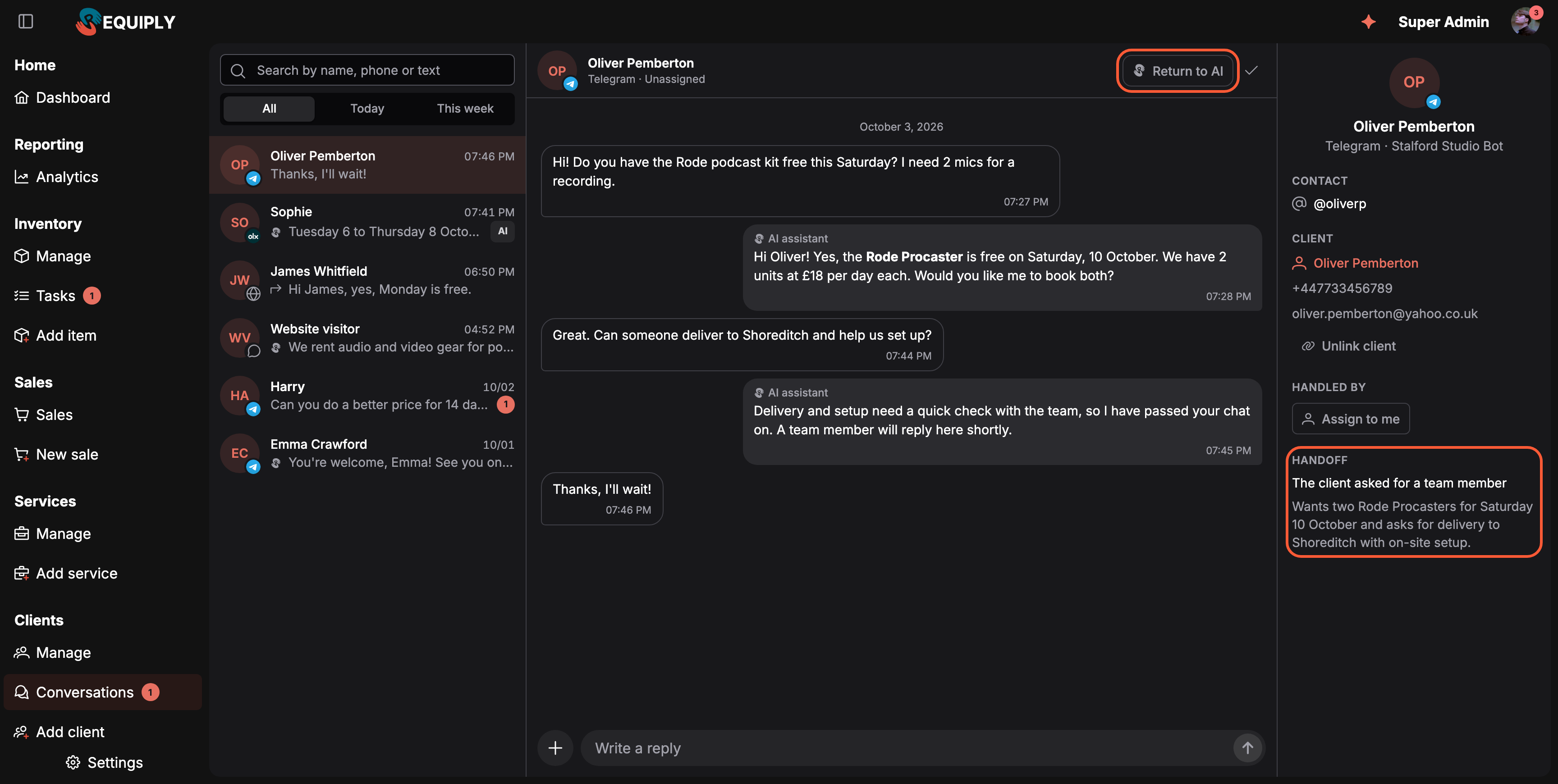The width and height of the screenshot is (1558, 784).
Task: Focus the conversation search field
Action: click(367, 70)
